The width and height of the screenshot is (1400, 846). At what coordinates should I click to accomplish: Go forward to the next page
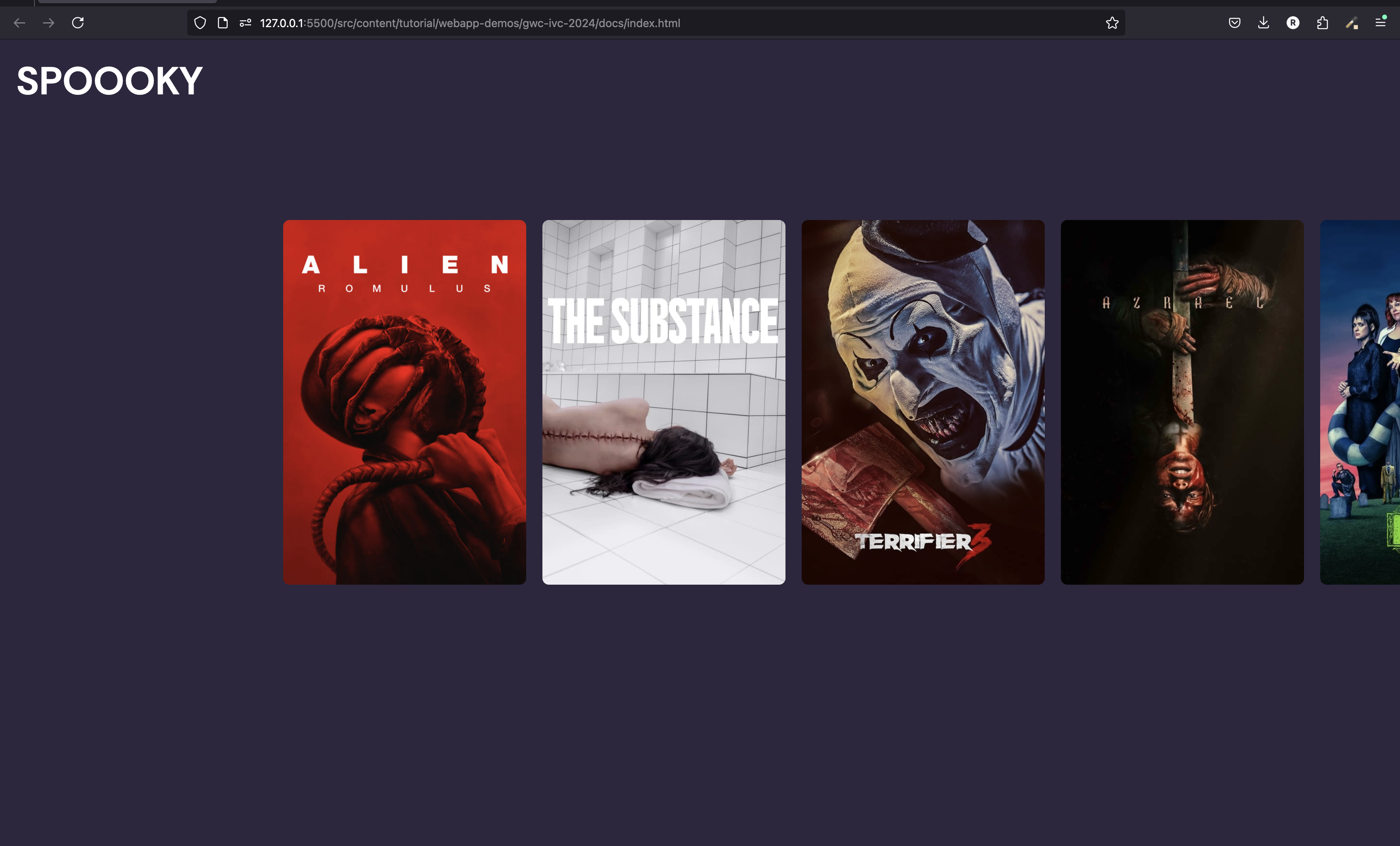(x=49, y=23)
